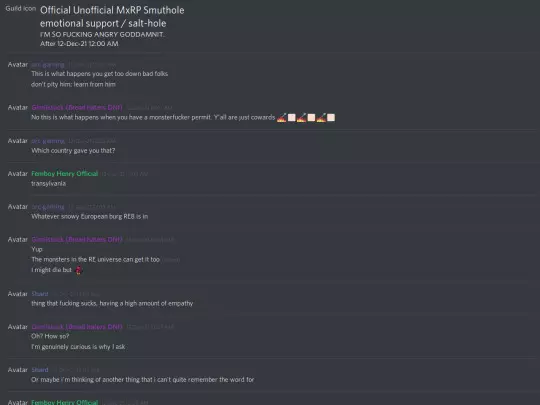
Task: Open avatar beside 'Whatever snowy European burg' message
Action: tap(18, 207)
